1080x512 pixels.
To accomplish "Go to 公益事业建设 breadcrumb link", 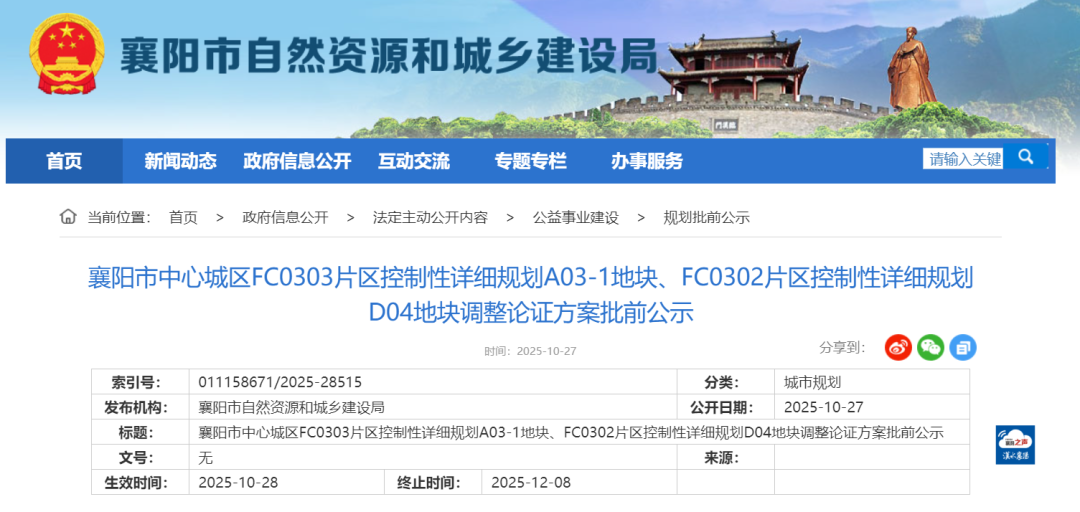I will [x=576, y=218].
